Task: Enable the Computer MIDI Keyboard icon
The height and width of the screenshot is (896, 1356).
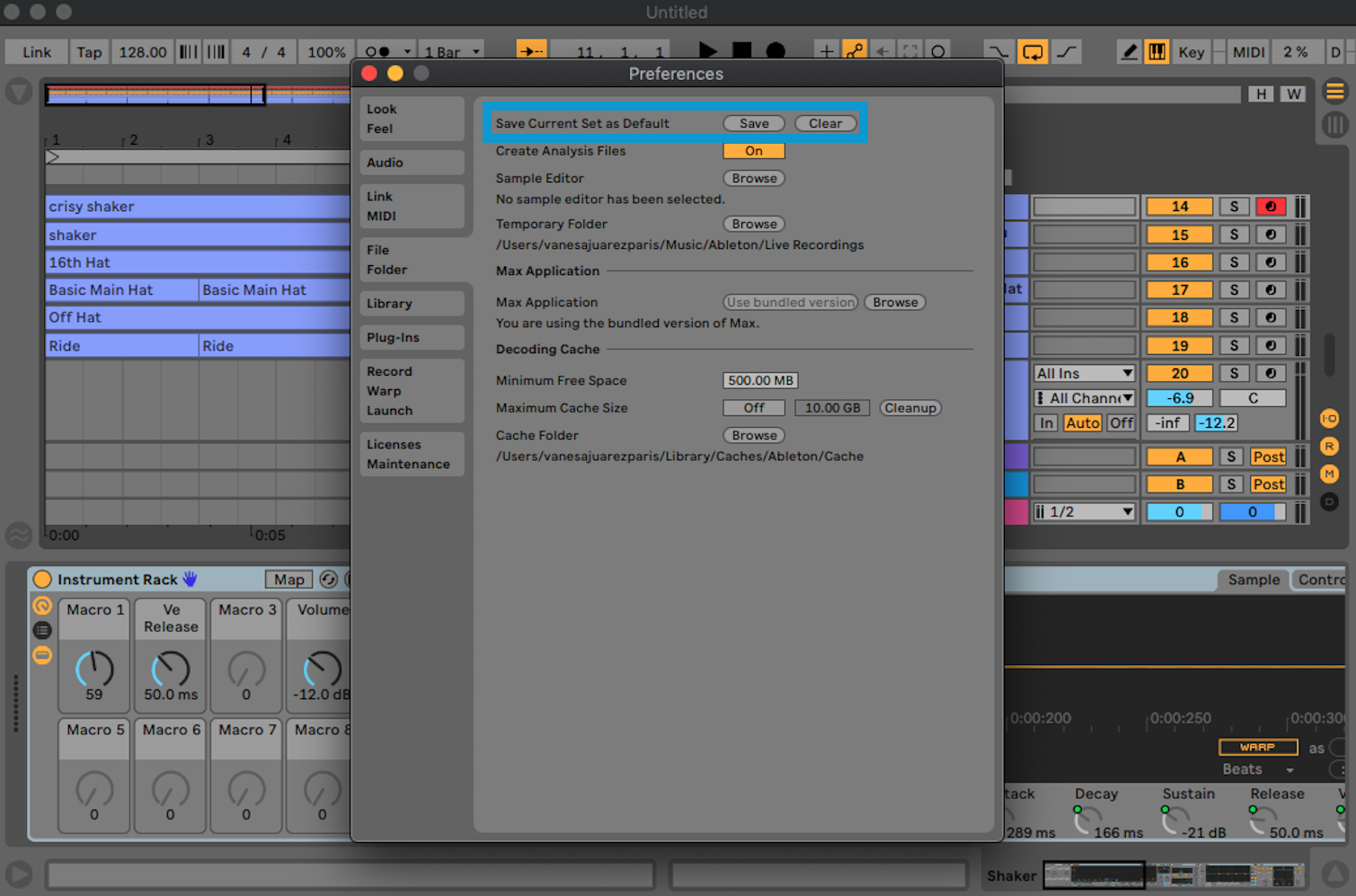Action: pos(1157,51)
